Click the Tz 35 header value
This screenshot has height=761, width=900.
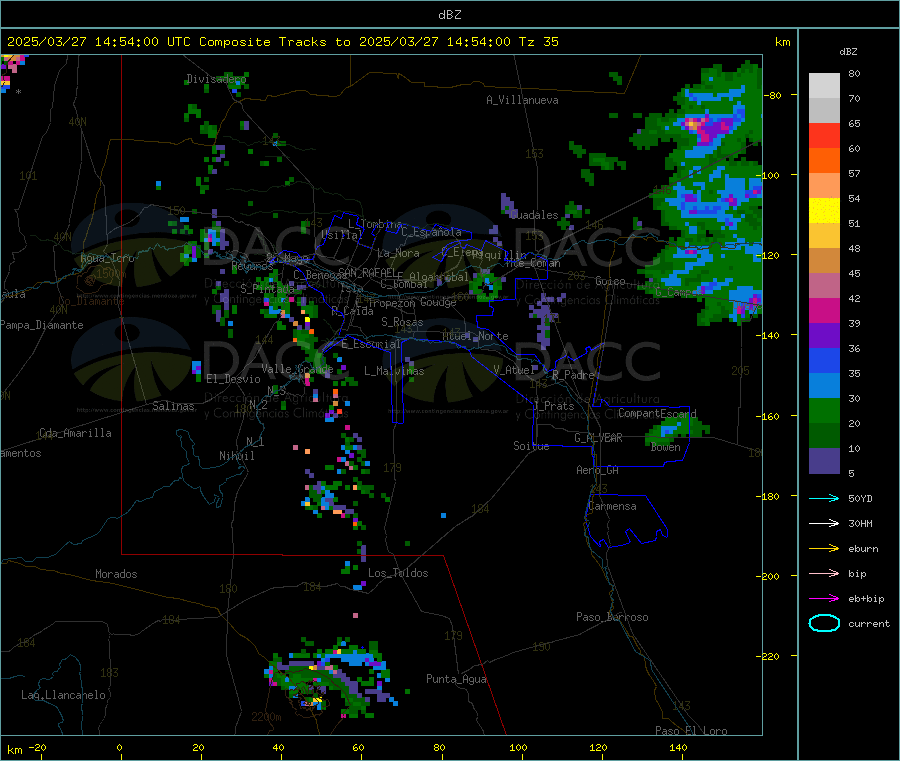click(x=538, y=42)
